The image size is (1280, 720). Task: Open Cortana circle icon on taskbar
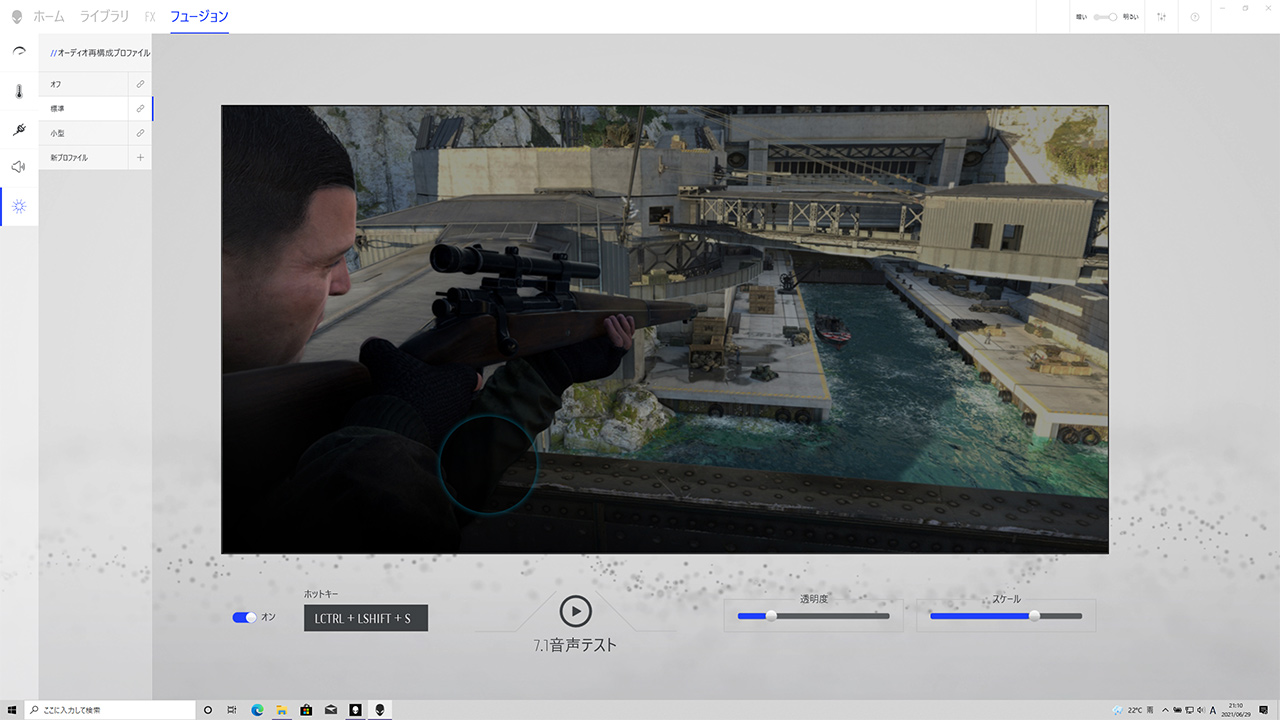click(208, 710)
